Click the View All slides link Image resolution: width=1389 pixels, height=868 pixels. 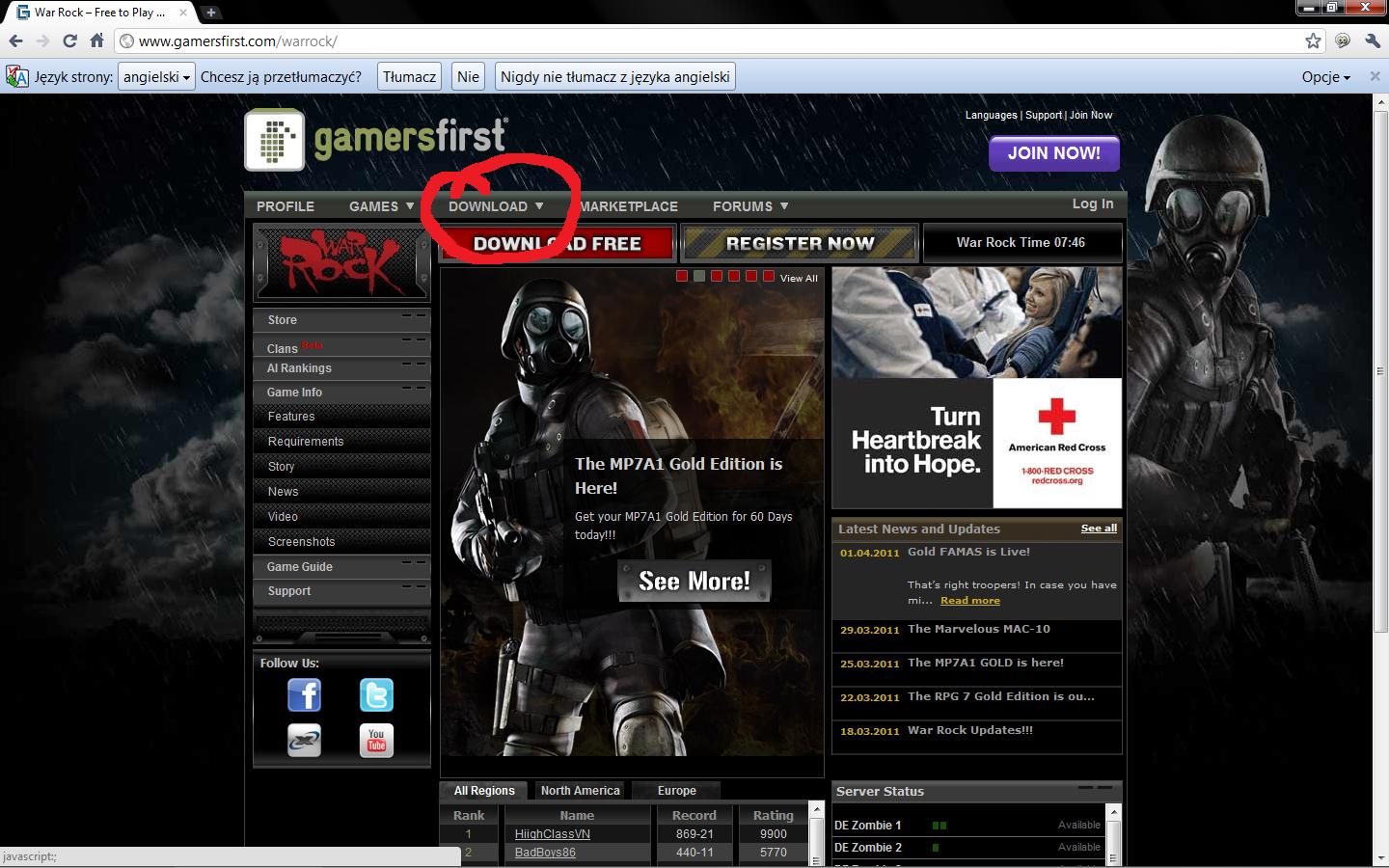[x=799, y=278]
